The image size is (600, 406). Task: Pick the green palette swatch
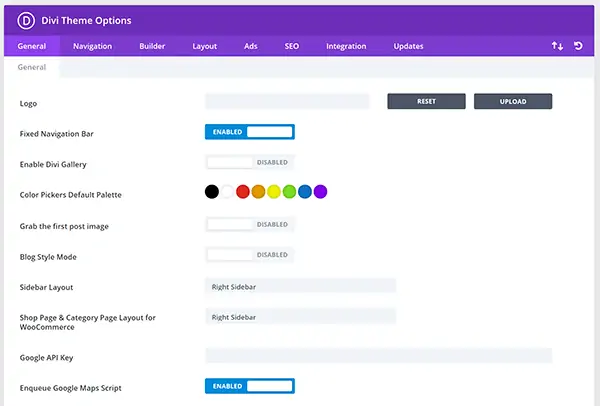point(289,192)
